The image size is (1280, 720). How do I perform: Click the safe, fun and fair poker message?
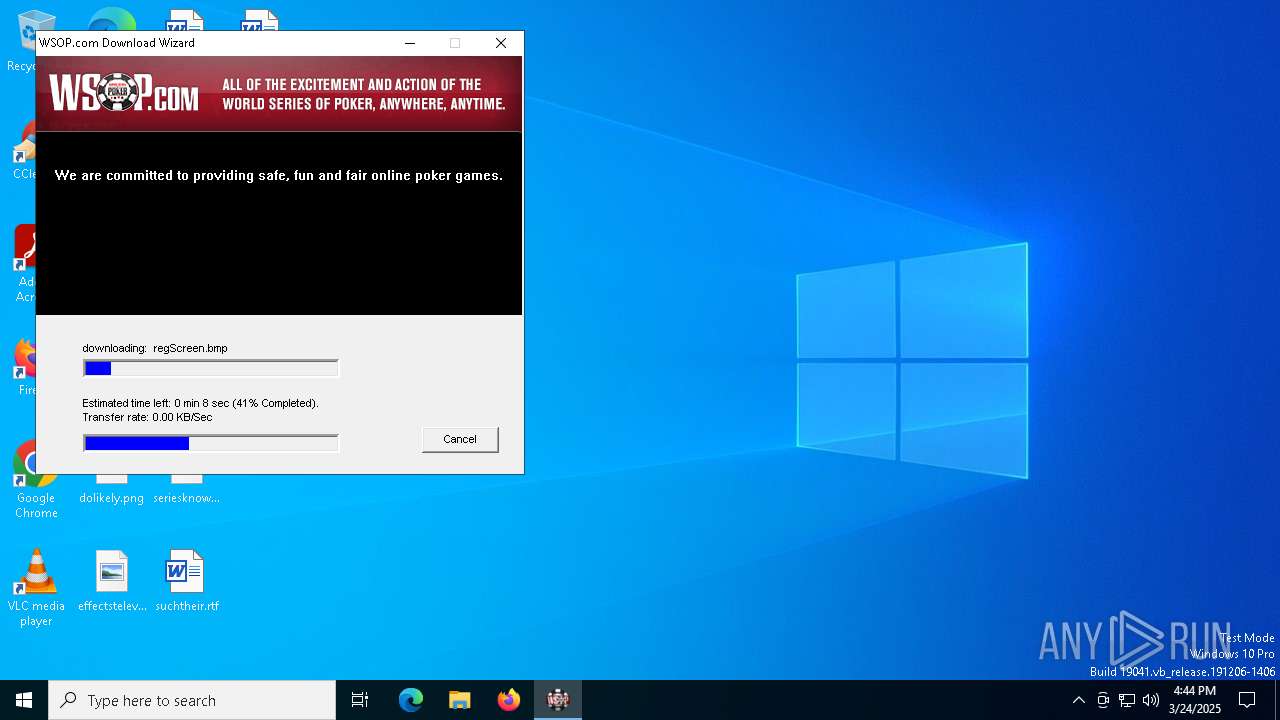[279, 175]
